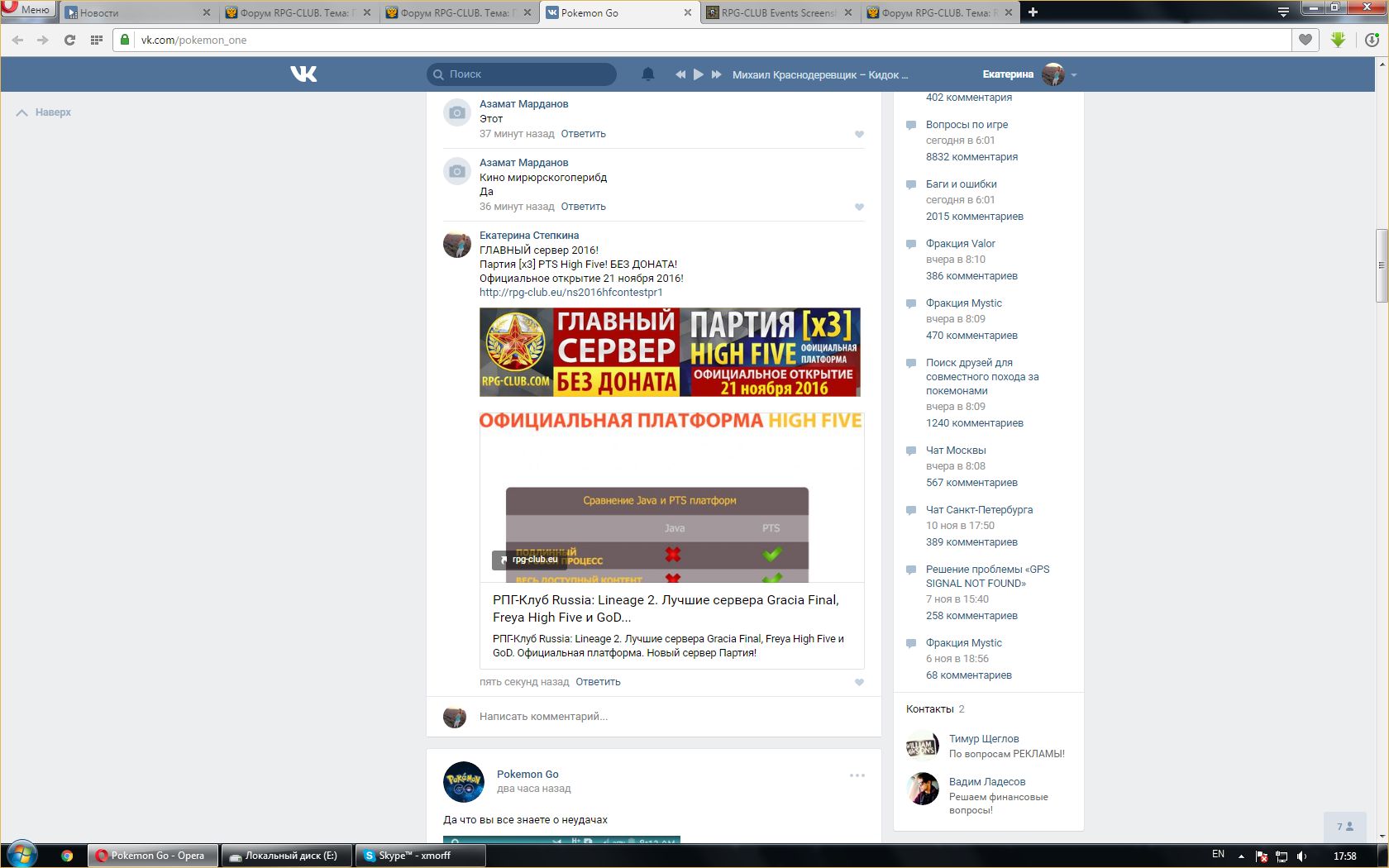Reply to the comment from 37 минут назад

(583, 134)
